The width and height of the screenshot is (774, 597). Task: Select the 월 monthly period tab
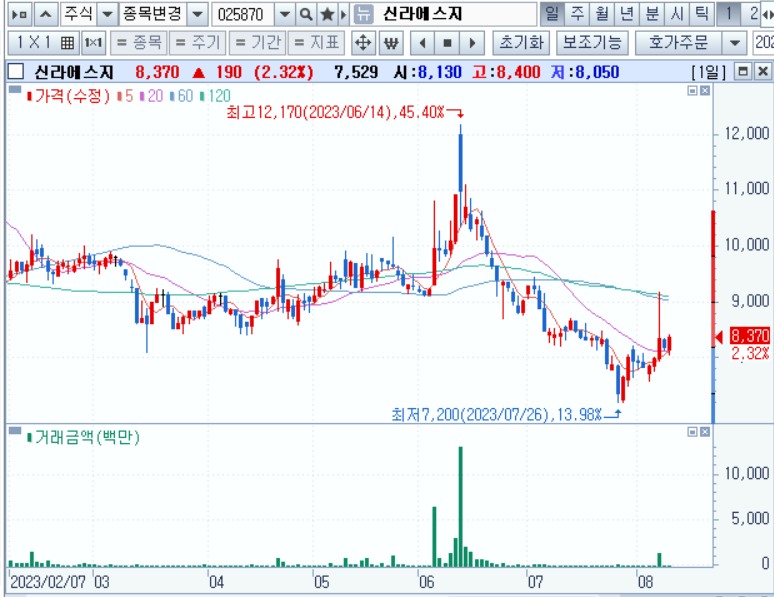tap(602, 14)
